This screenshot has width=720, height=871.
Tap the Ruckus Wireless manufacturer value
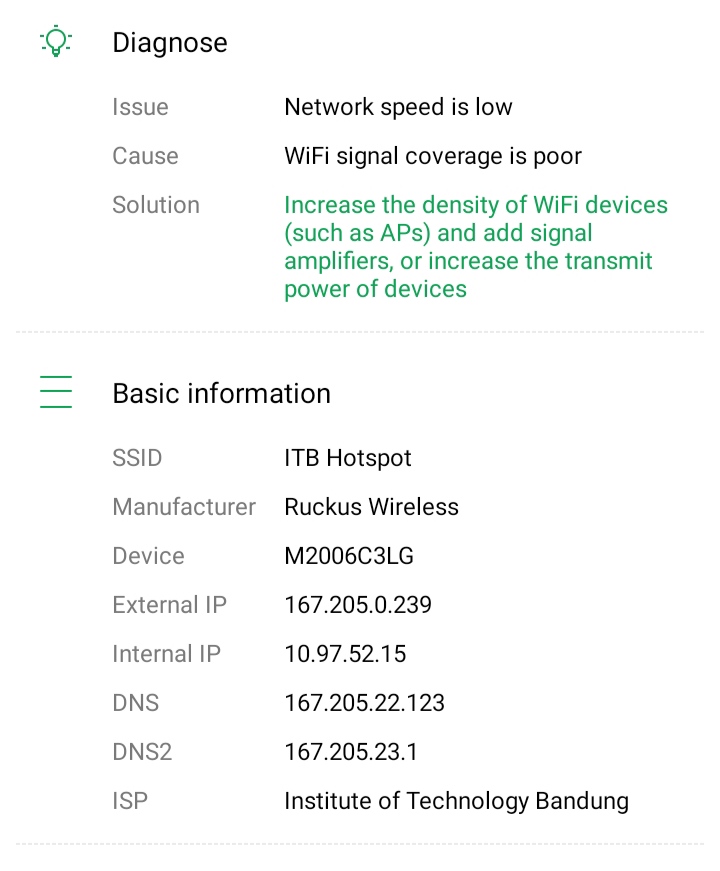(371, 507)
